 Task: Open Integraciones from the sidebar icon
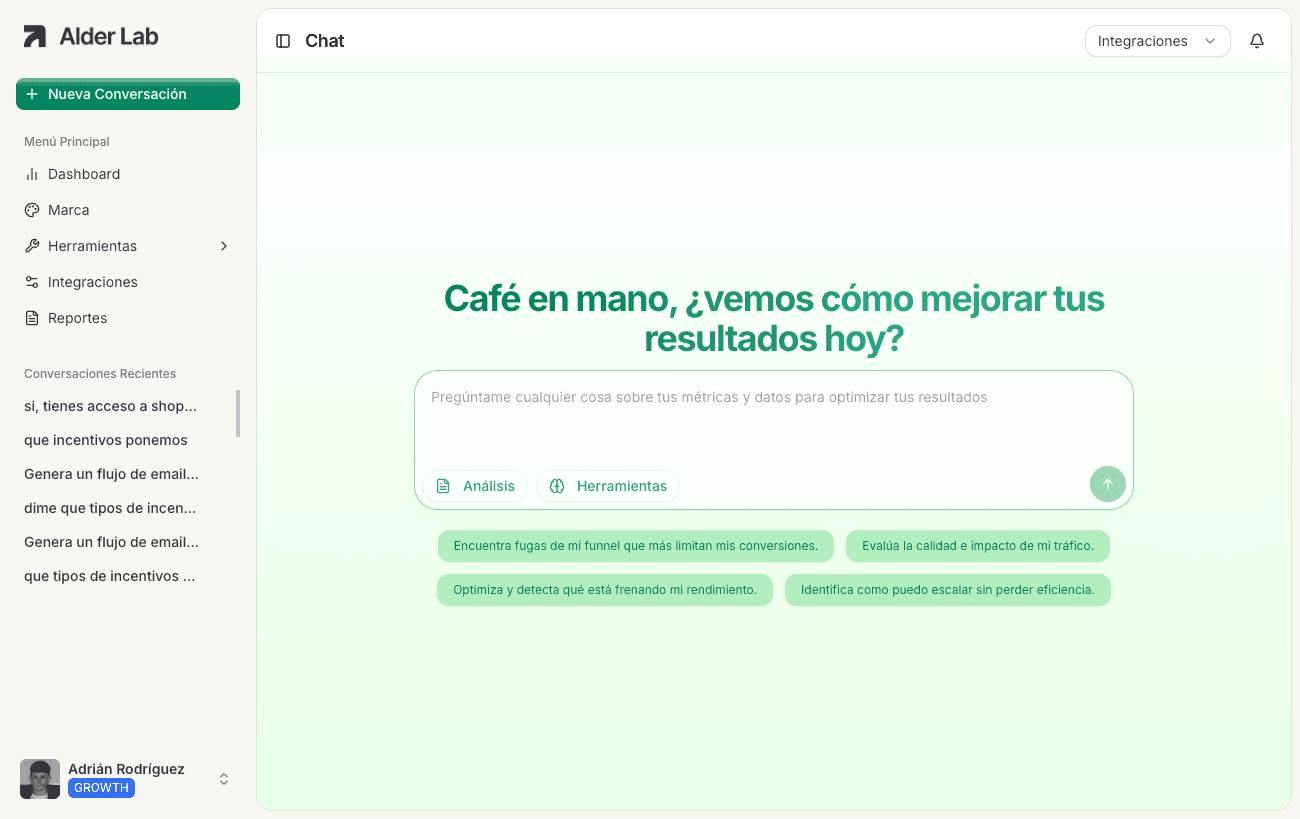pos(33,282)
